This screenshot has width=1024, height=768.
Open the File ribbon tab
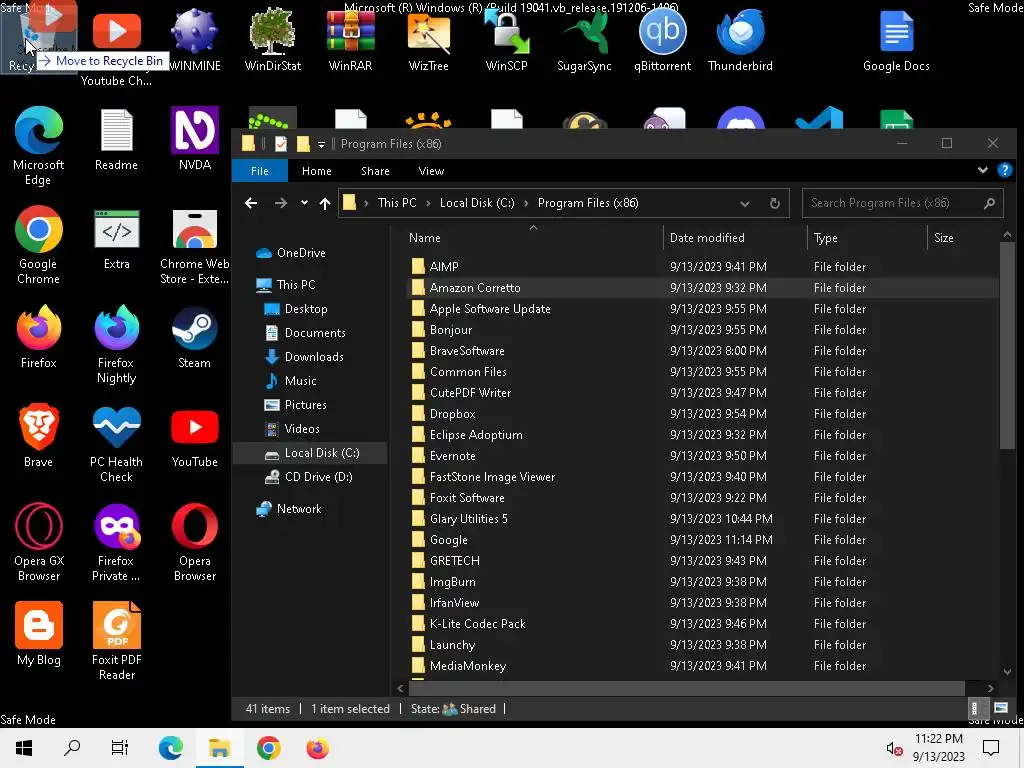click(259, 170)
